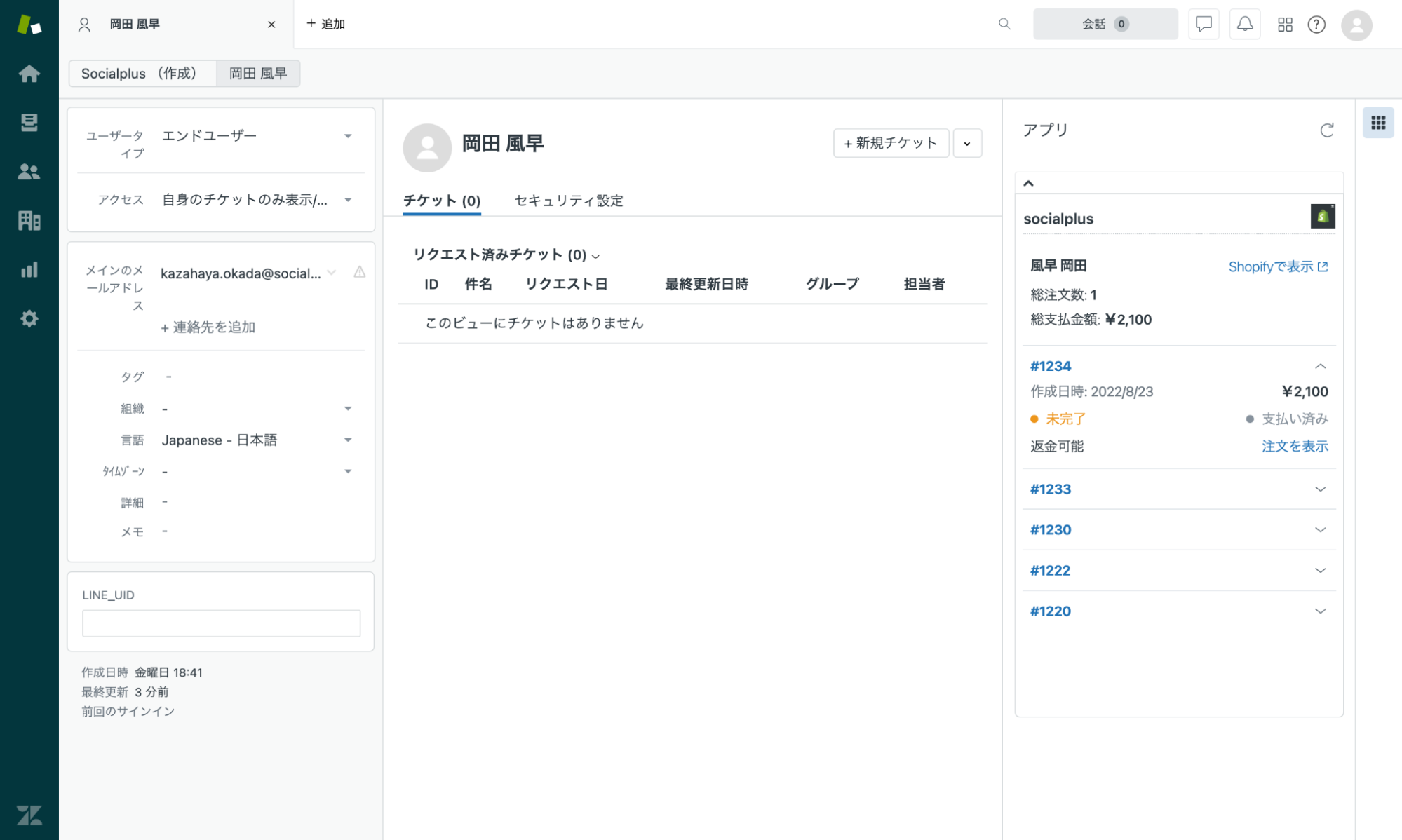Open the search magnifier icon
The image size is (1402, 840).
point(1004,24)
